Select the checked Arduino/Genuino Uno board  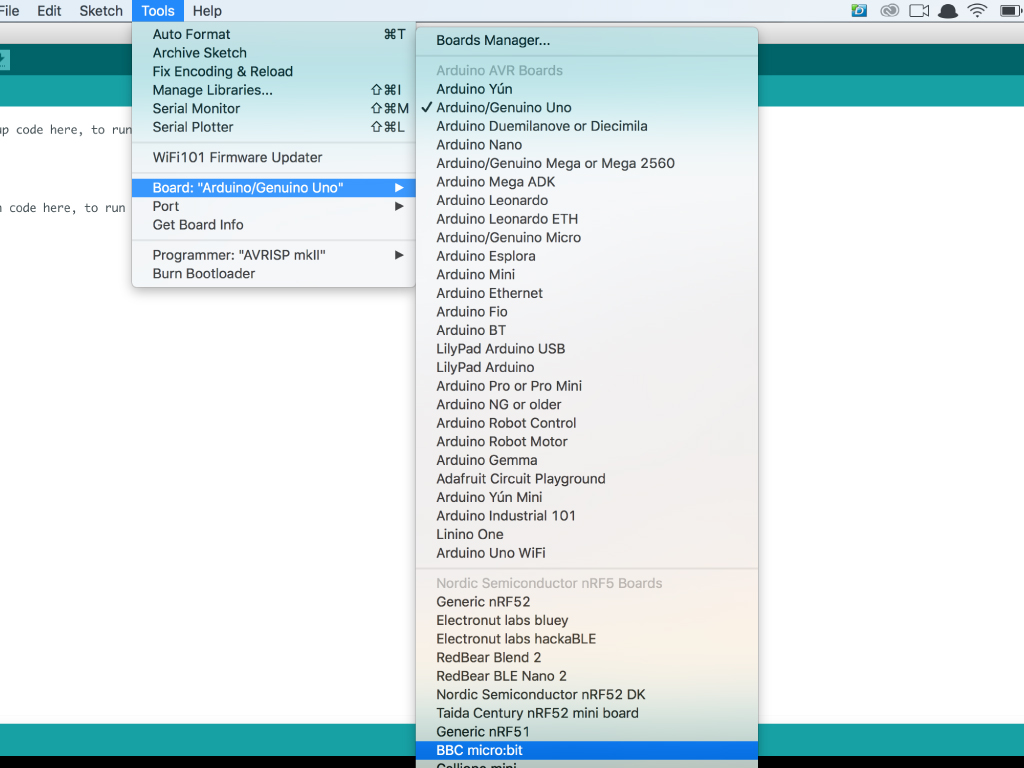click(x=586, y=108)
